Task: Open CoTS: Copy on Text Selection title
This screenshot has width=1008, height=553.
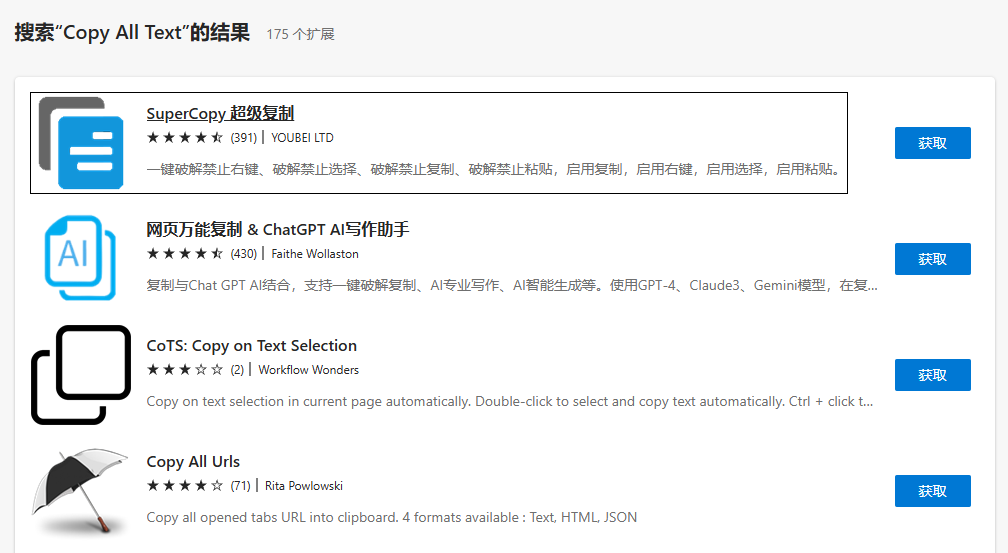Action: [251, 346]
